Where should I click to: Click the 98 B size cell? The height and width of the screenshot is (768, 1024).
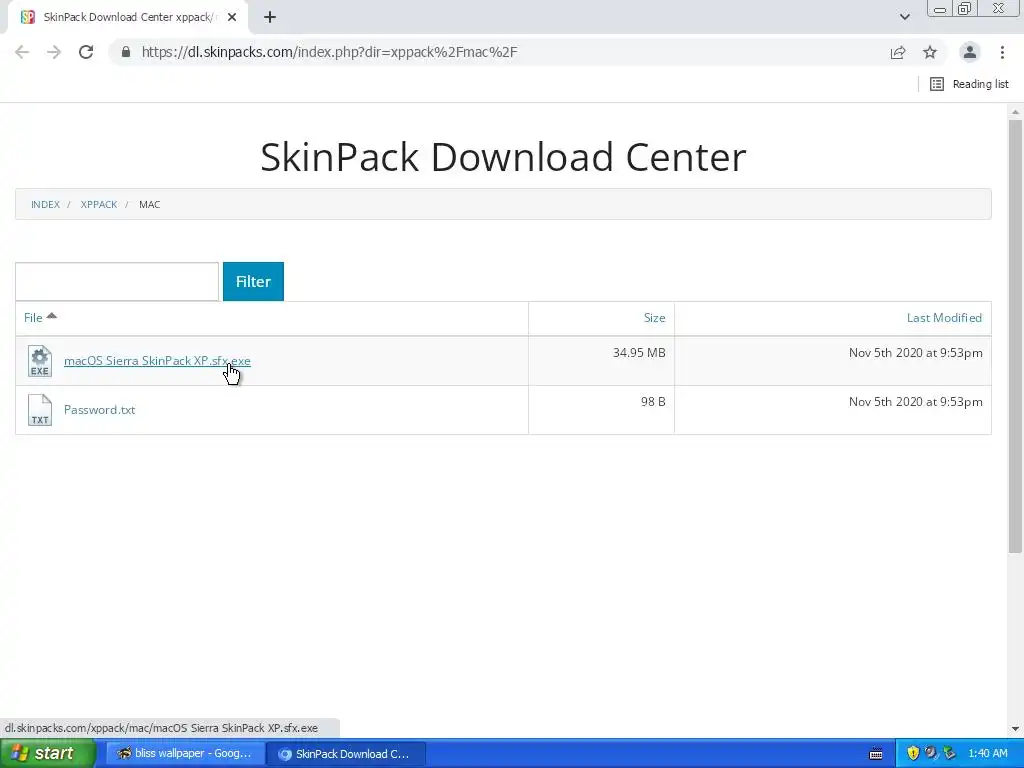pyautogui.click(x=653, y=402)
